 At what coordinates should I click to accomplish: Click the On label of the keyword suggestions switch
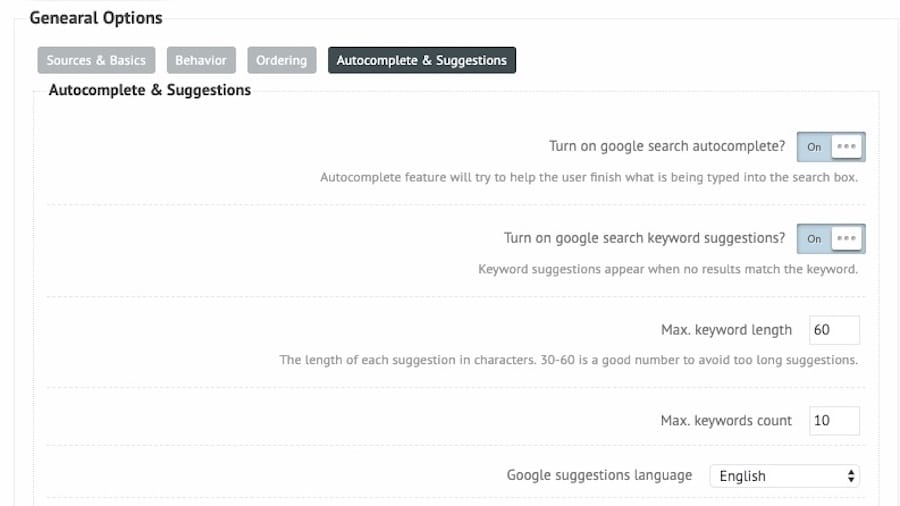tap(814, 239)
